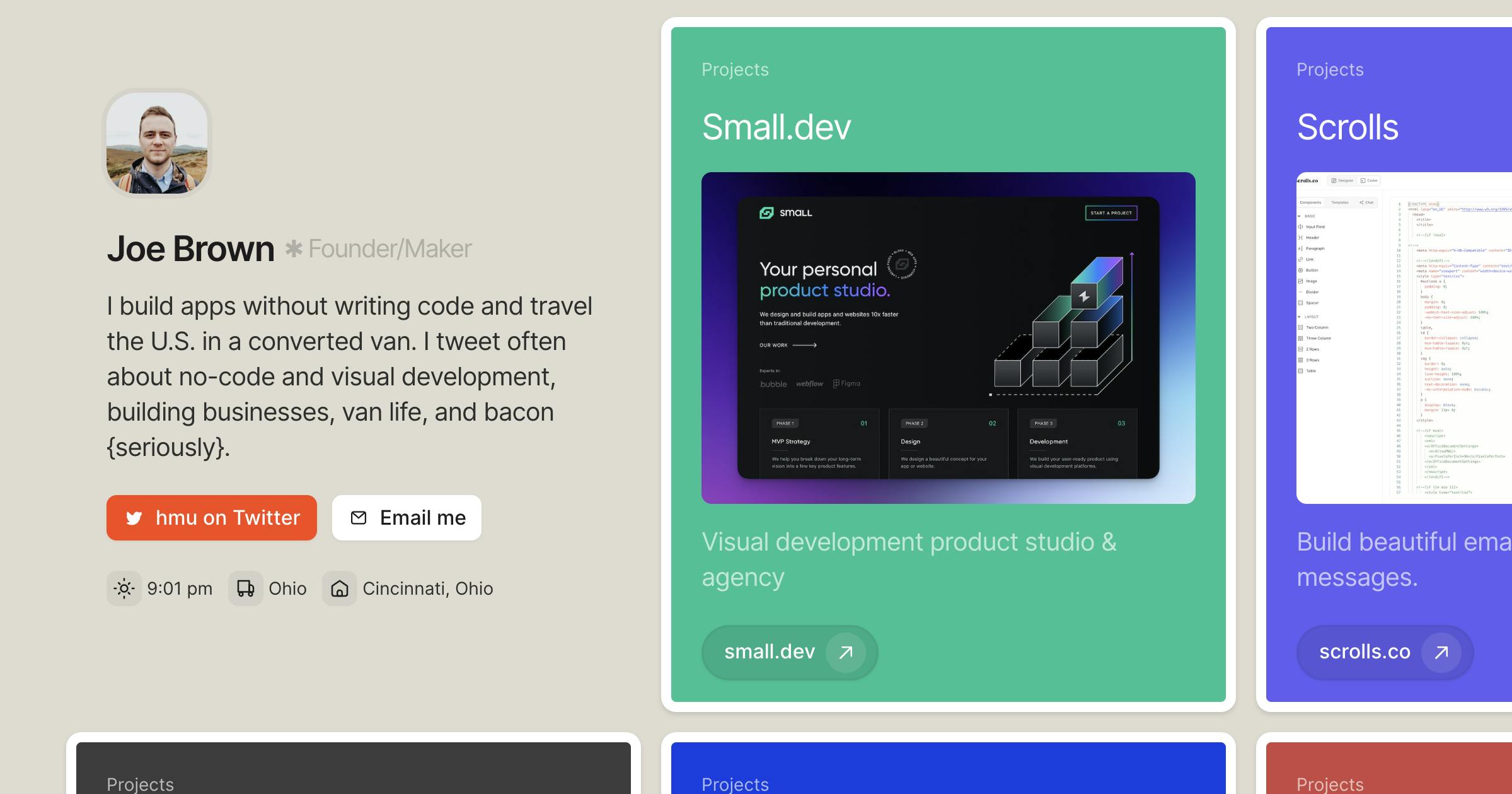Click Projects label on green Small.dev card

(x=735, y=69)
